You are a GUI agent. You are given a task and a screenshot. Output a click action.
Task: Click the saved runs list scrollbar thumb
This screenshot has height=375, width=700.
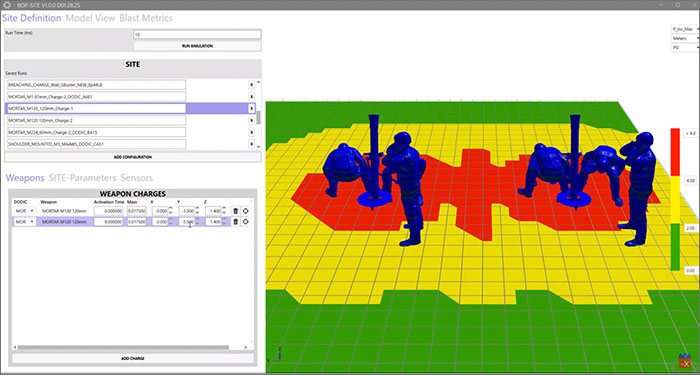[x=258, y=118]
